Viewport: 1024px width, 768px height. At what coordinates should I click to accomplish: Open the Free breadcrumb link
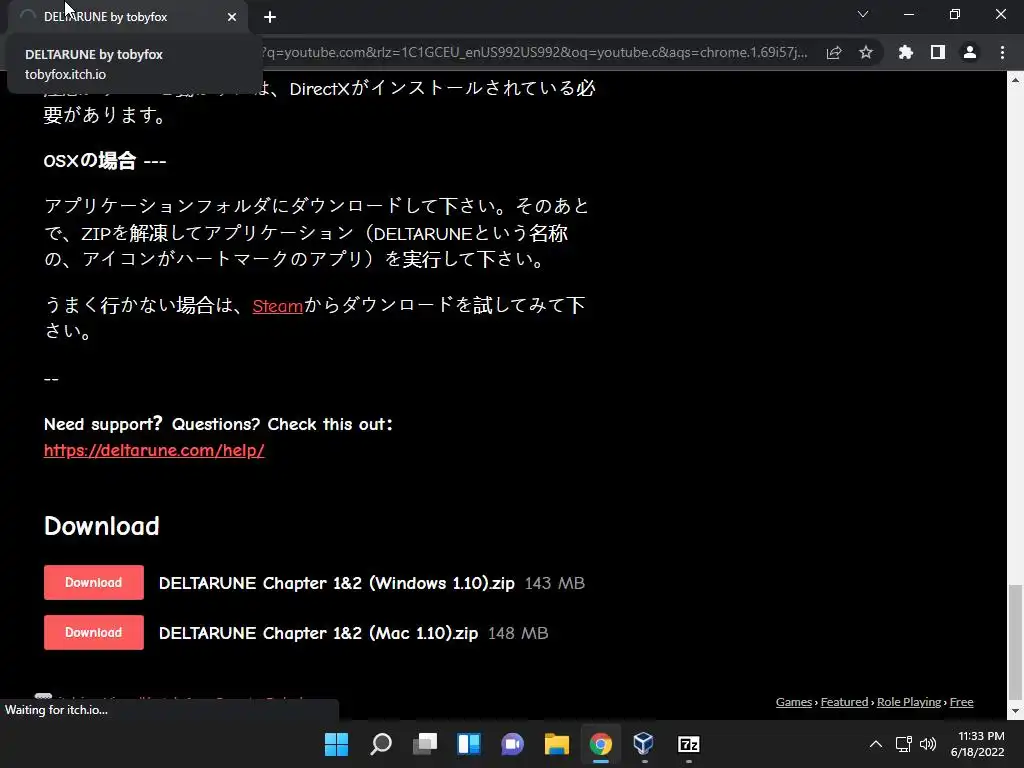(961, 702)
